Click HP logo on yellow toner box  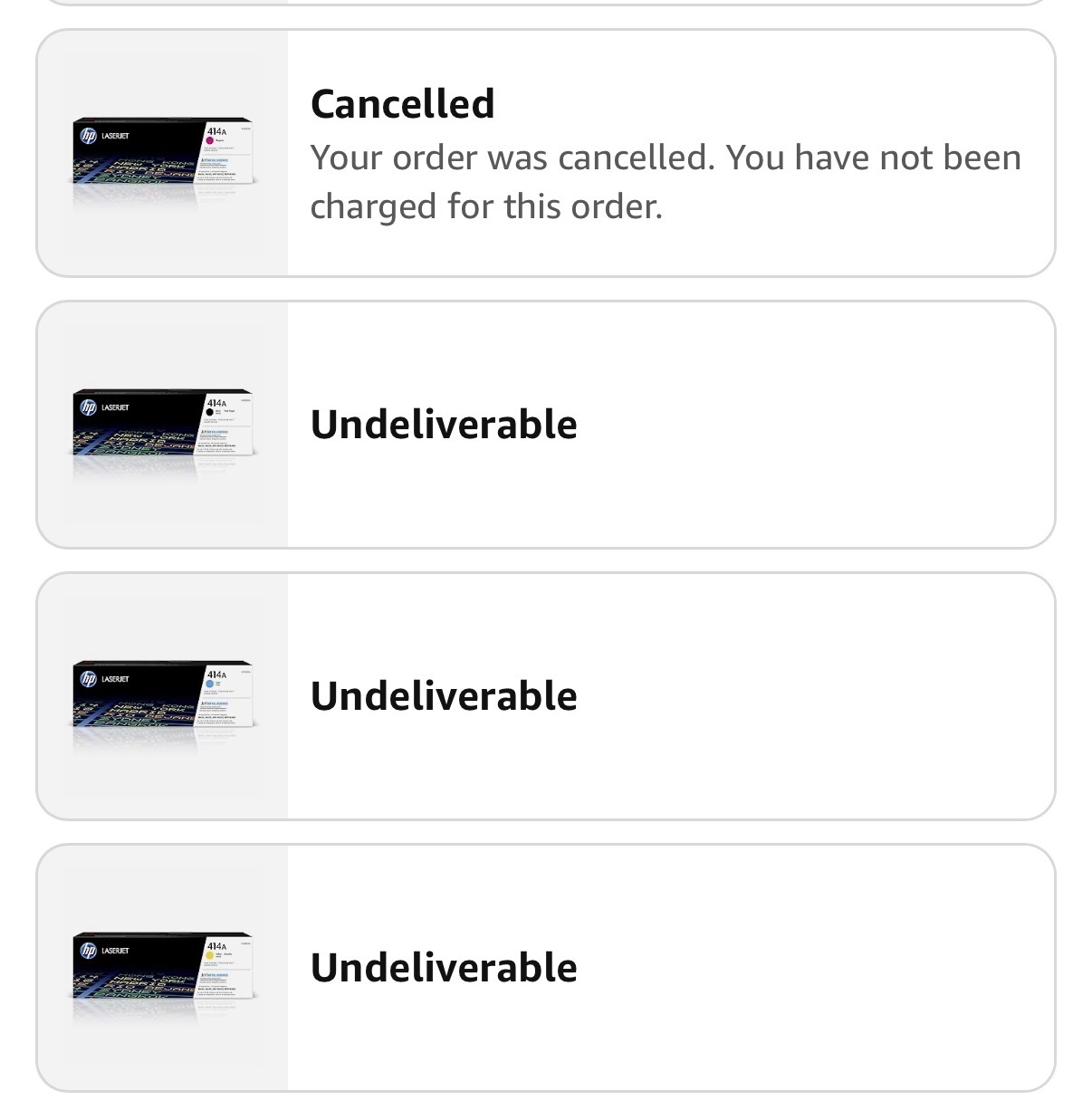88,951
